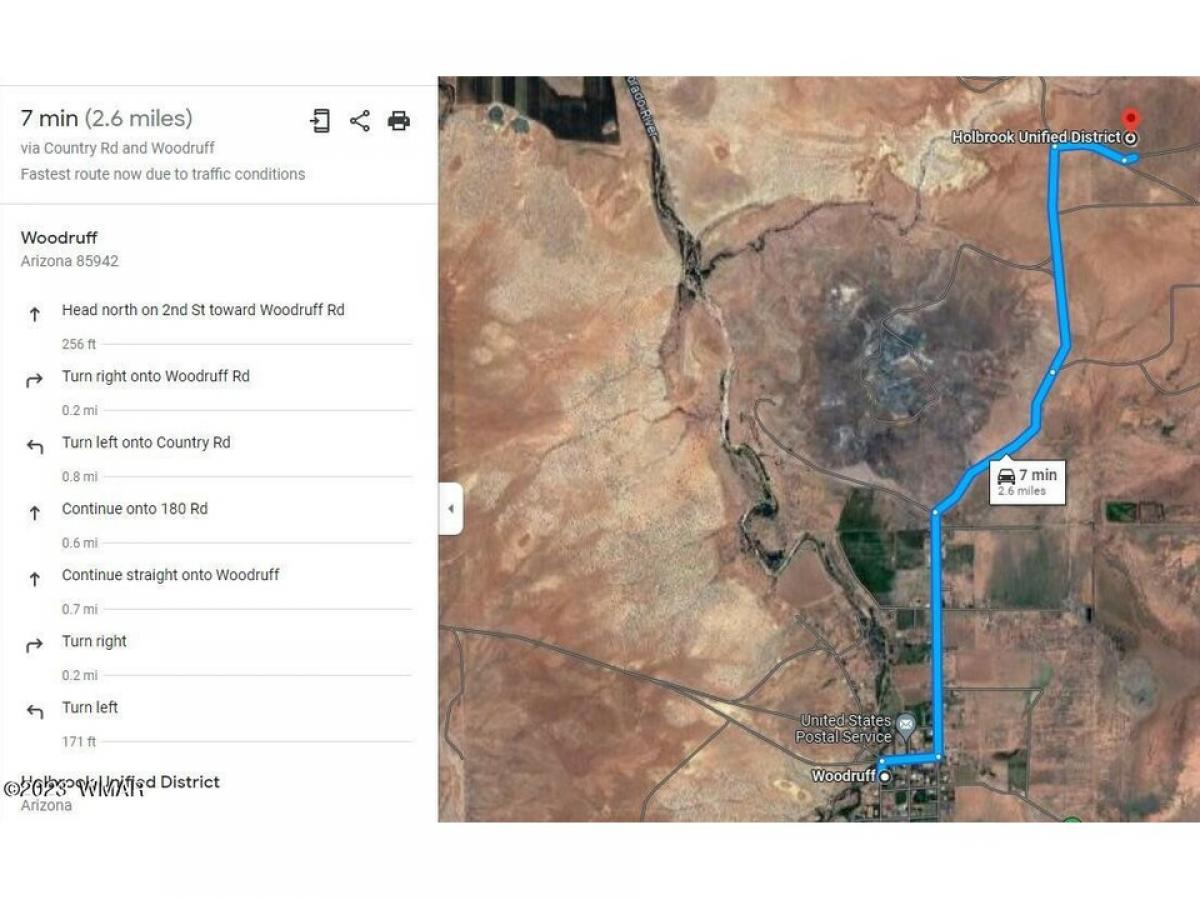Click the 7 min route summary heading

[x=106, y=118]
